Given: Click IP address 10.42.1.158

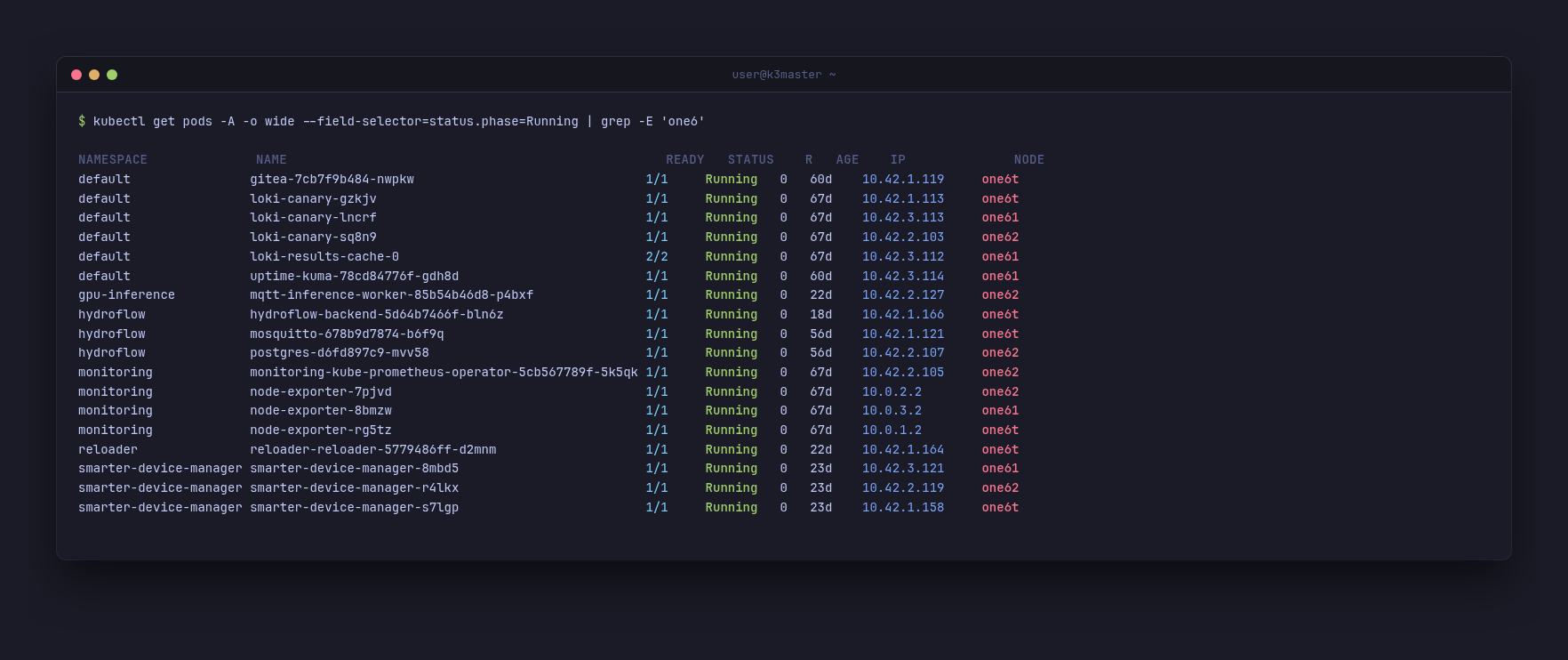Looking at the screenshot, I should click(903, 508).
